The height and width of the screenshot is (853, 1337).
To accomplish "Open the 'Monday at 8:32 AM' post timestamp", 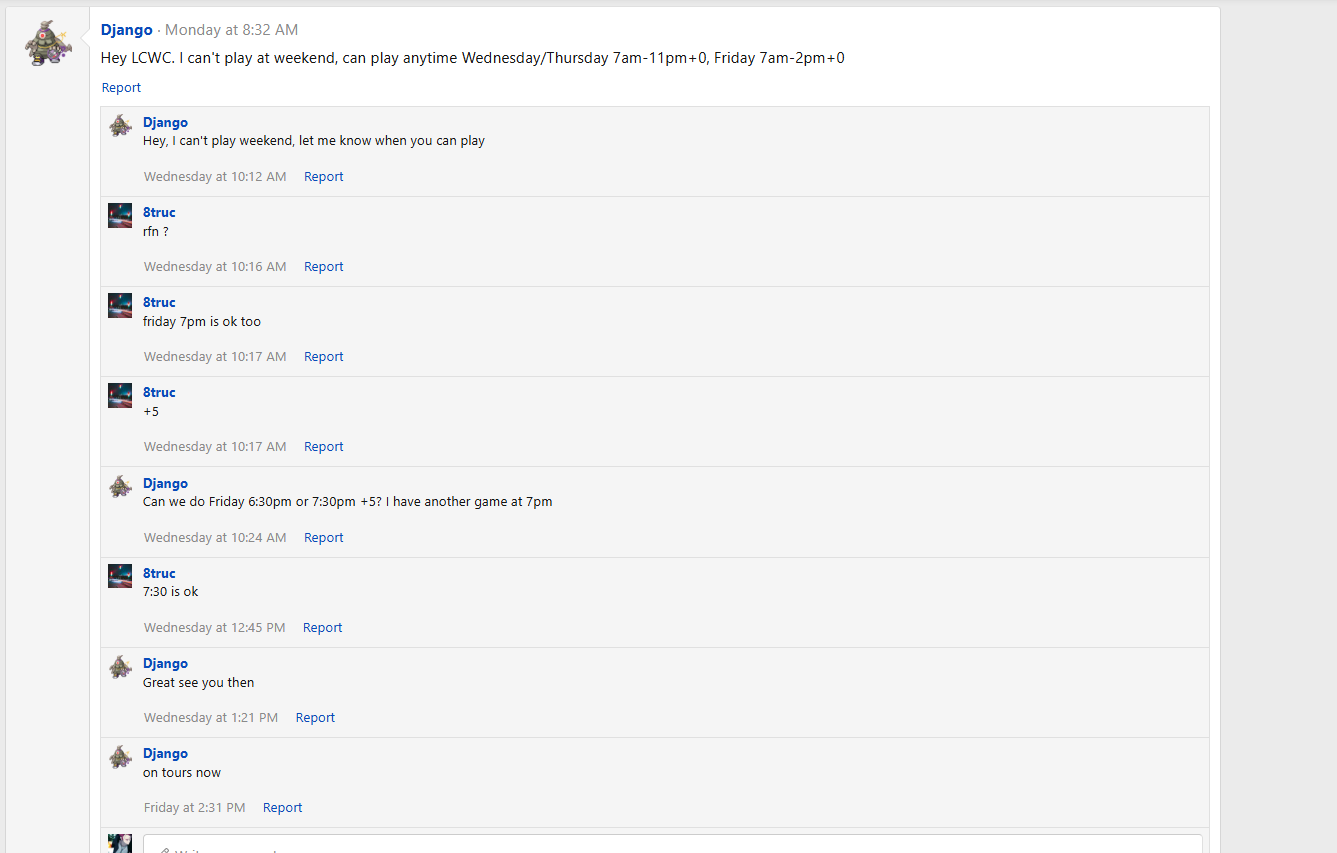I will (231, 30).
